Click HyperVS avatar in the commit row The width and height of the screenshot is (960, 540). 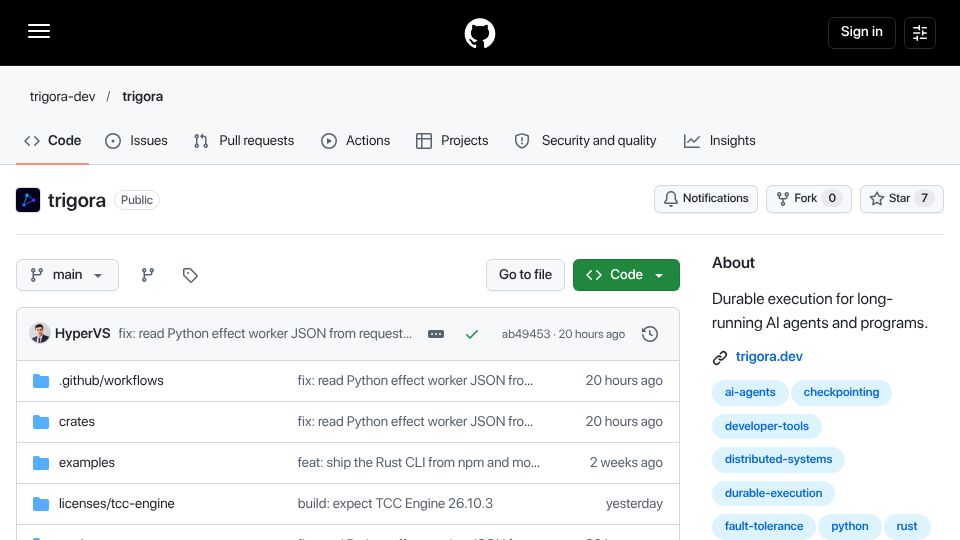point(40,334)
